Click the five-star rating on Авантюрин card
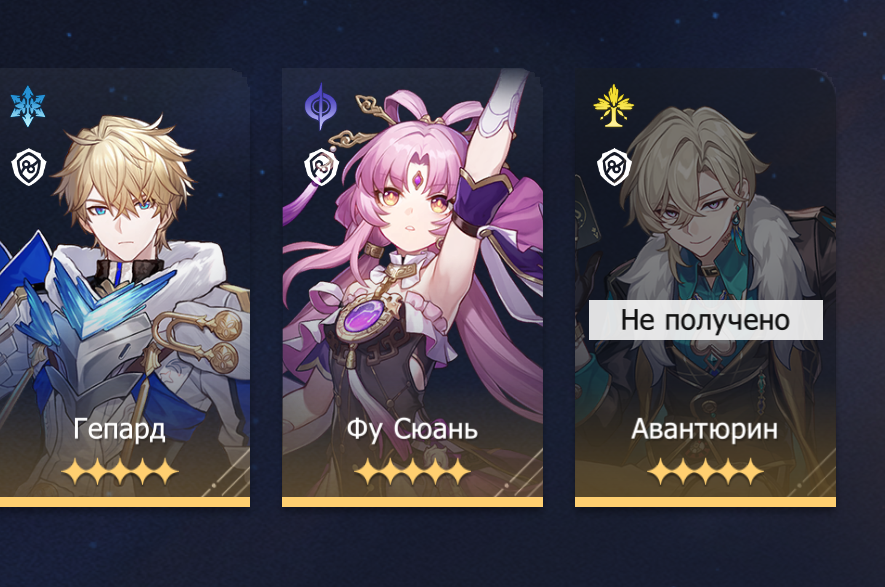 [706, 472]
